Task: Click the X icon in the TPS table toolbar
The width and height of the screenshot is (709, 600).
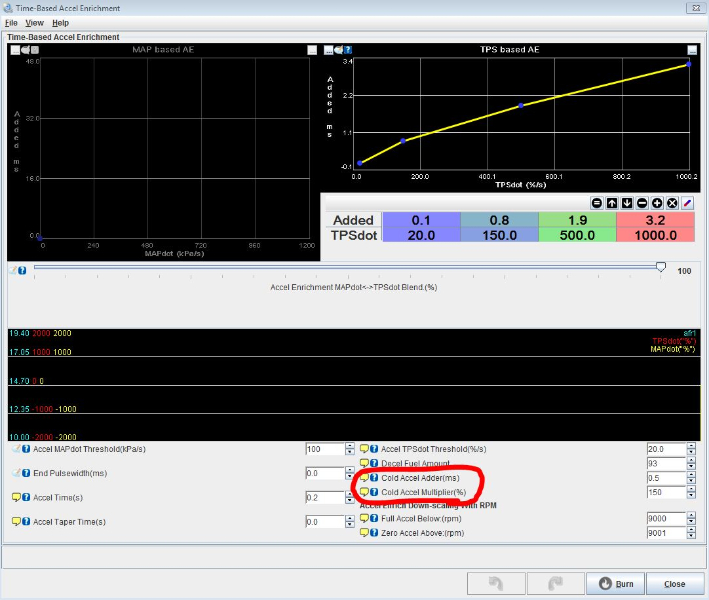Action: [672, 202]
